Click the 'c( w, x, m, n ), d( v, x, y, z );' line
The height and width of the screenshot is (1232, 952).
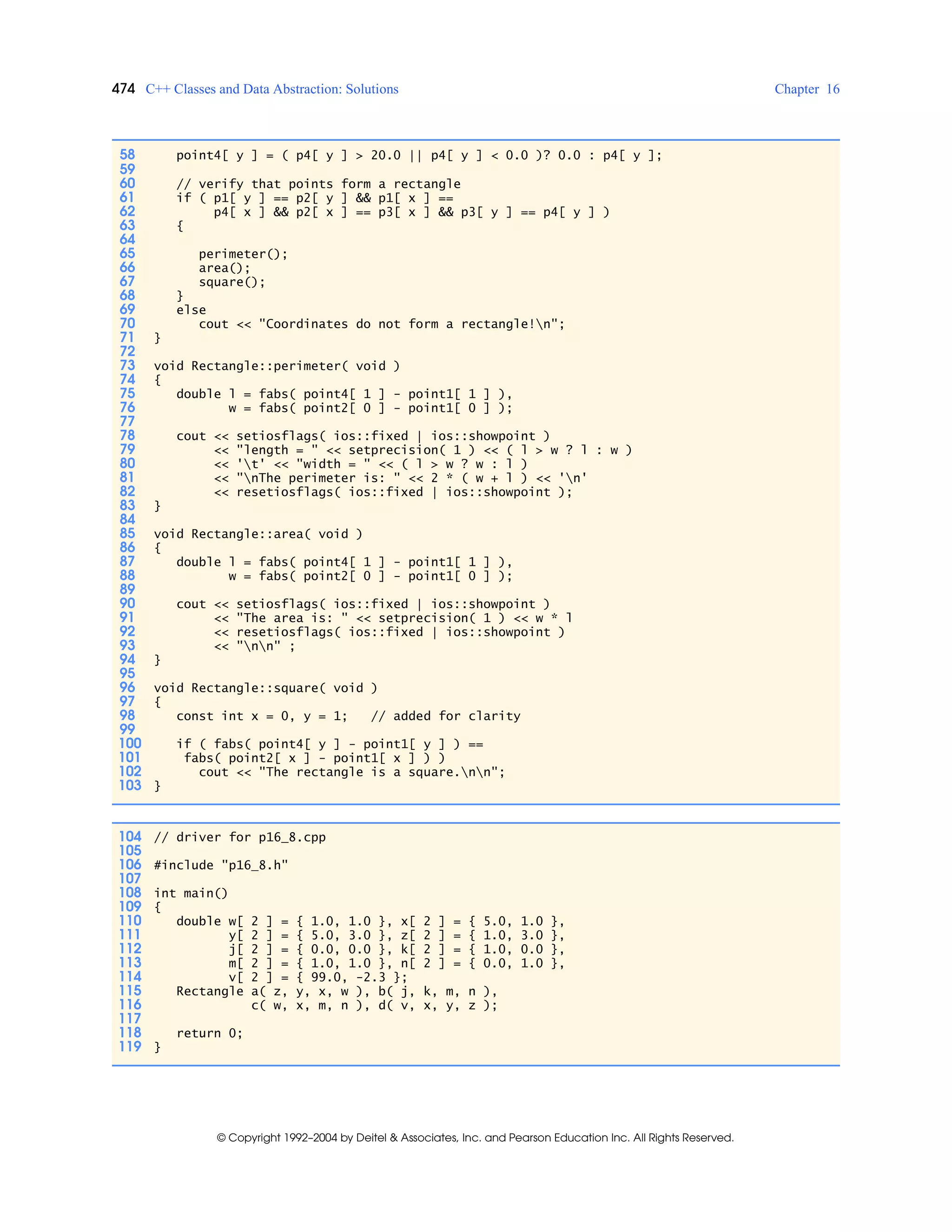(375, 1005)
